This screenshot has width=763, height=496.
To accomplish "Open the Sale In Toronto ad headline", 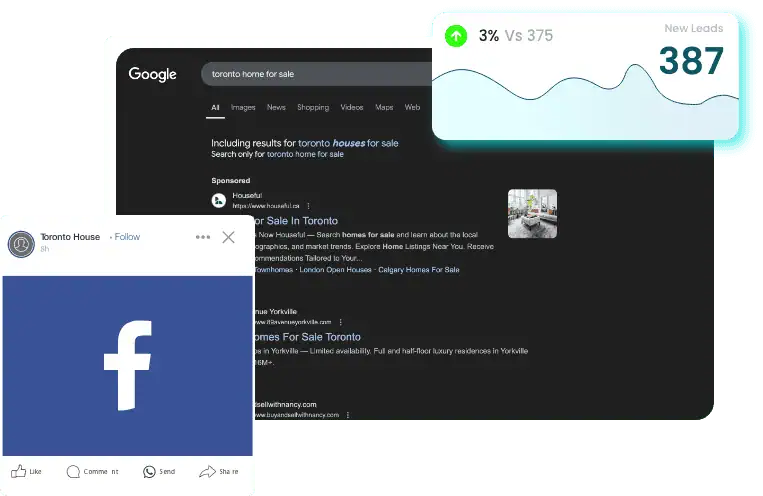I will 296,221.
